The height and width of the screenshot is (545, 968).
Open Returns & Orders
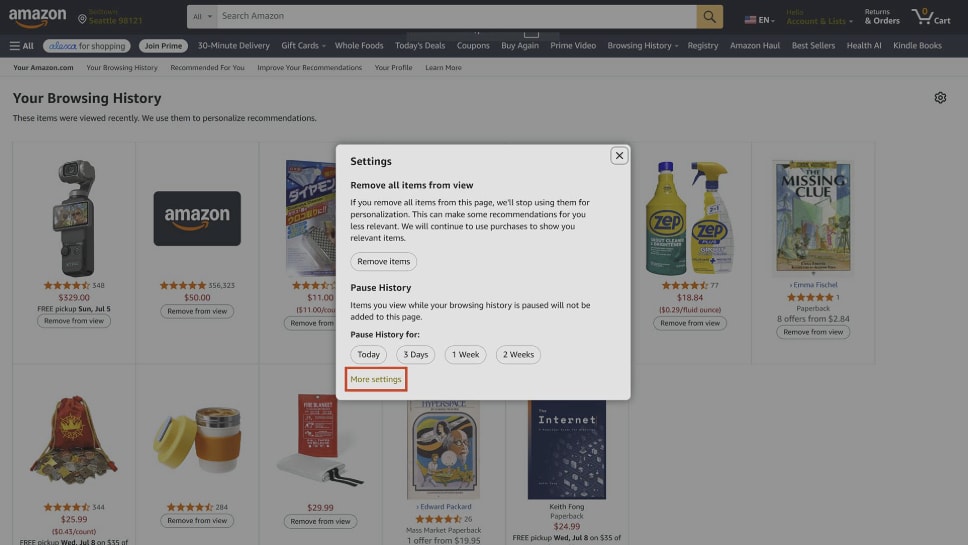[882, 17]
